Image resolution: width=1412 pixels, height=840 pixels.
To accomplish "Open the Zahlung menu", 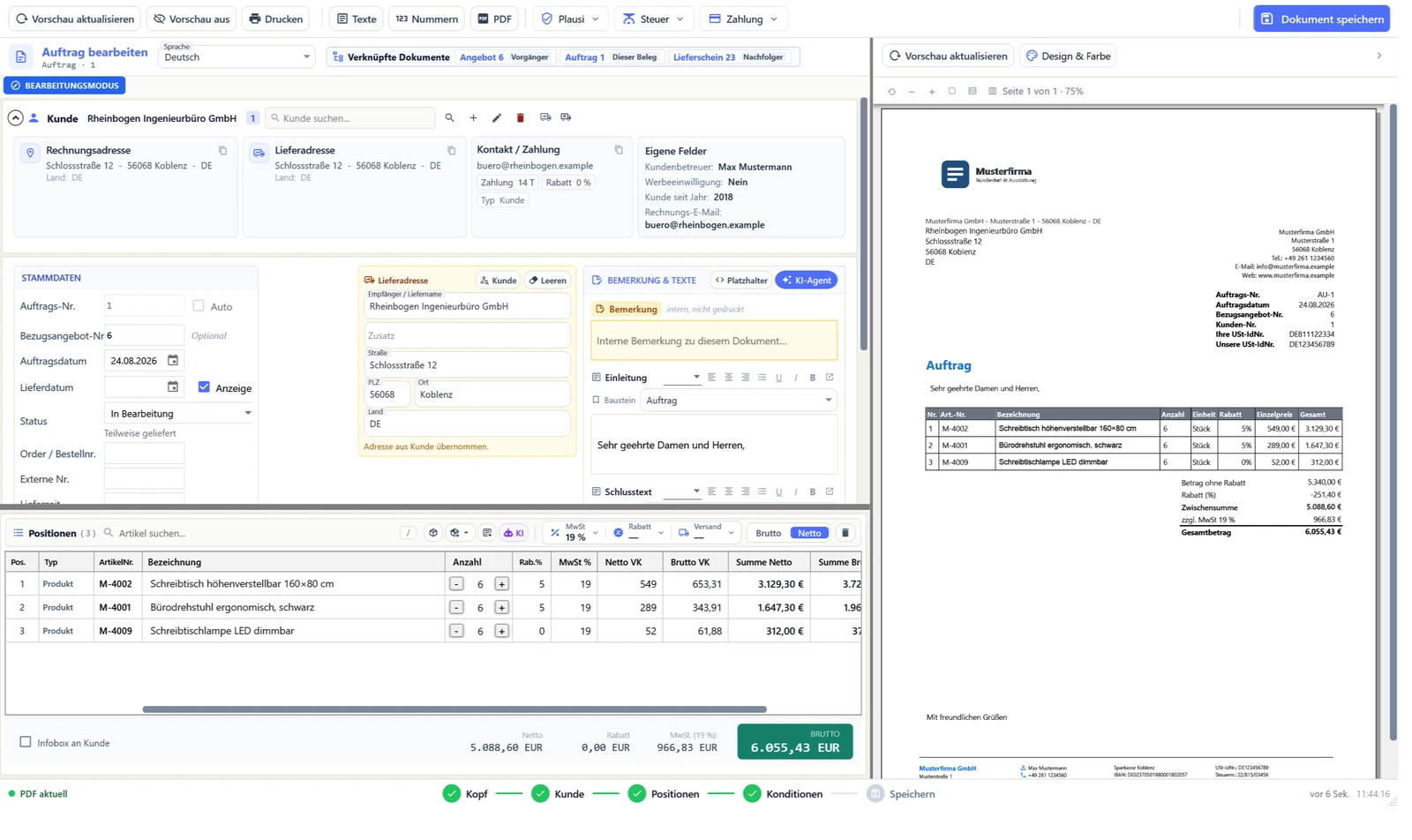I will coord(744,19).
